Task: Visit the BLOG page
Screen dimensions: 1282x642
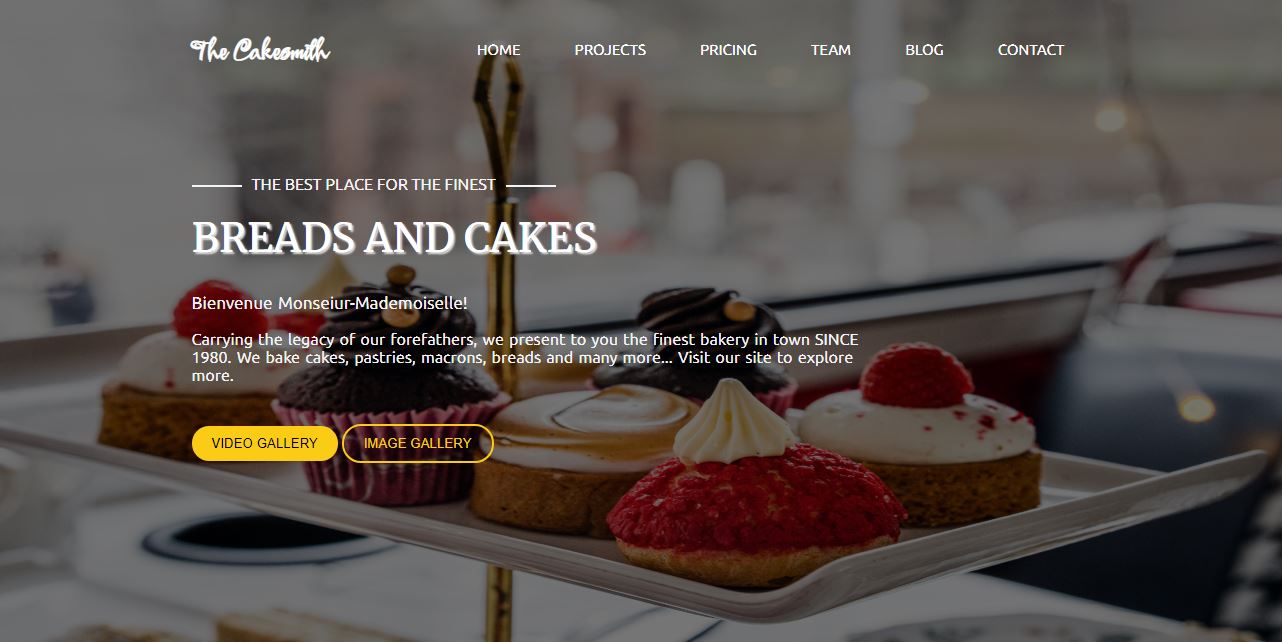Action: [924, 50]
